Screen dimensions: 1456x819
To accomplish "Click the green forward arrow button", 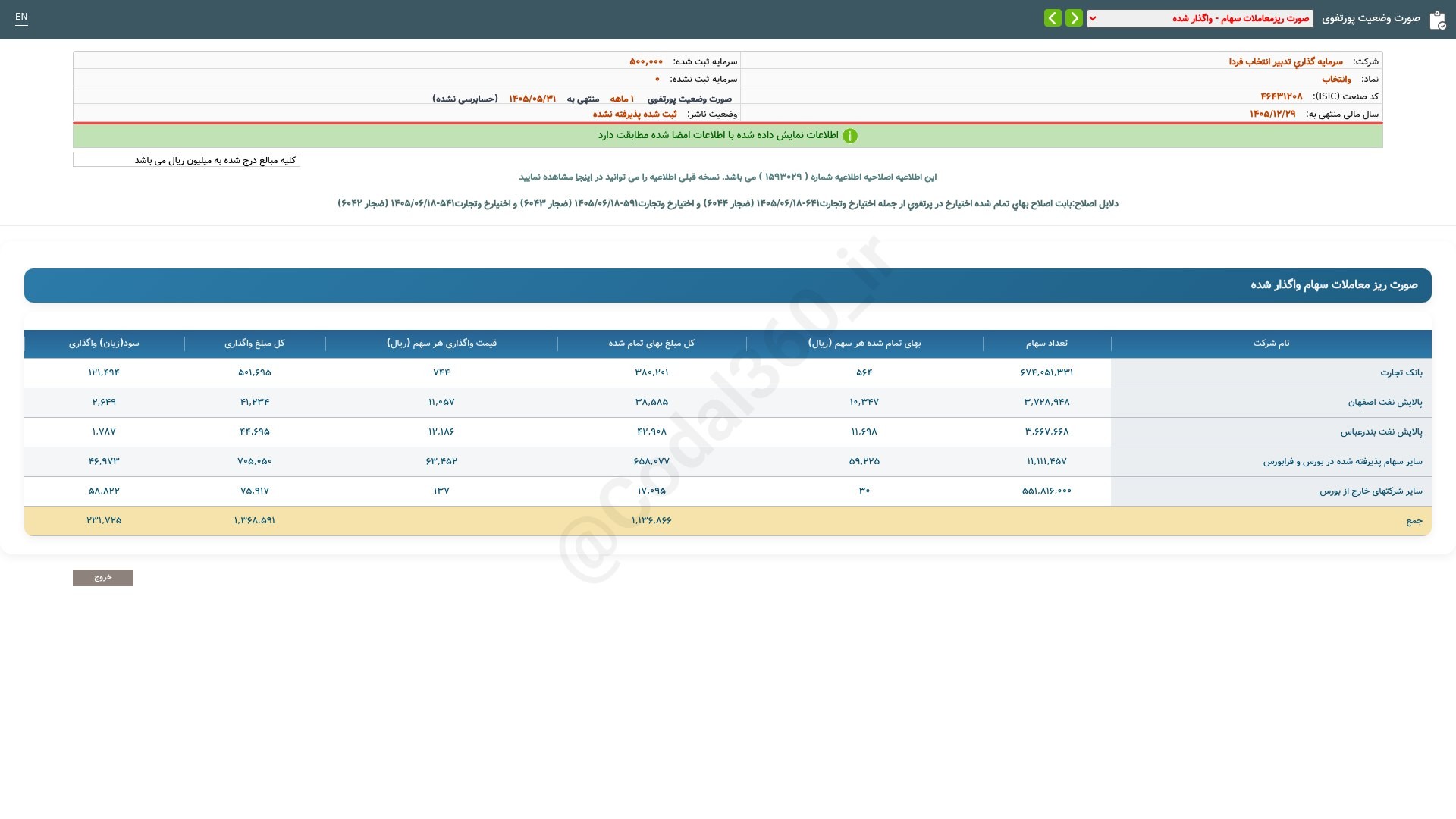I will tap(1074, 18).
